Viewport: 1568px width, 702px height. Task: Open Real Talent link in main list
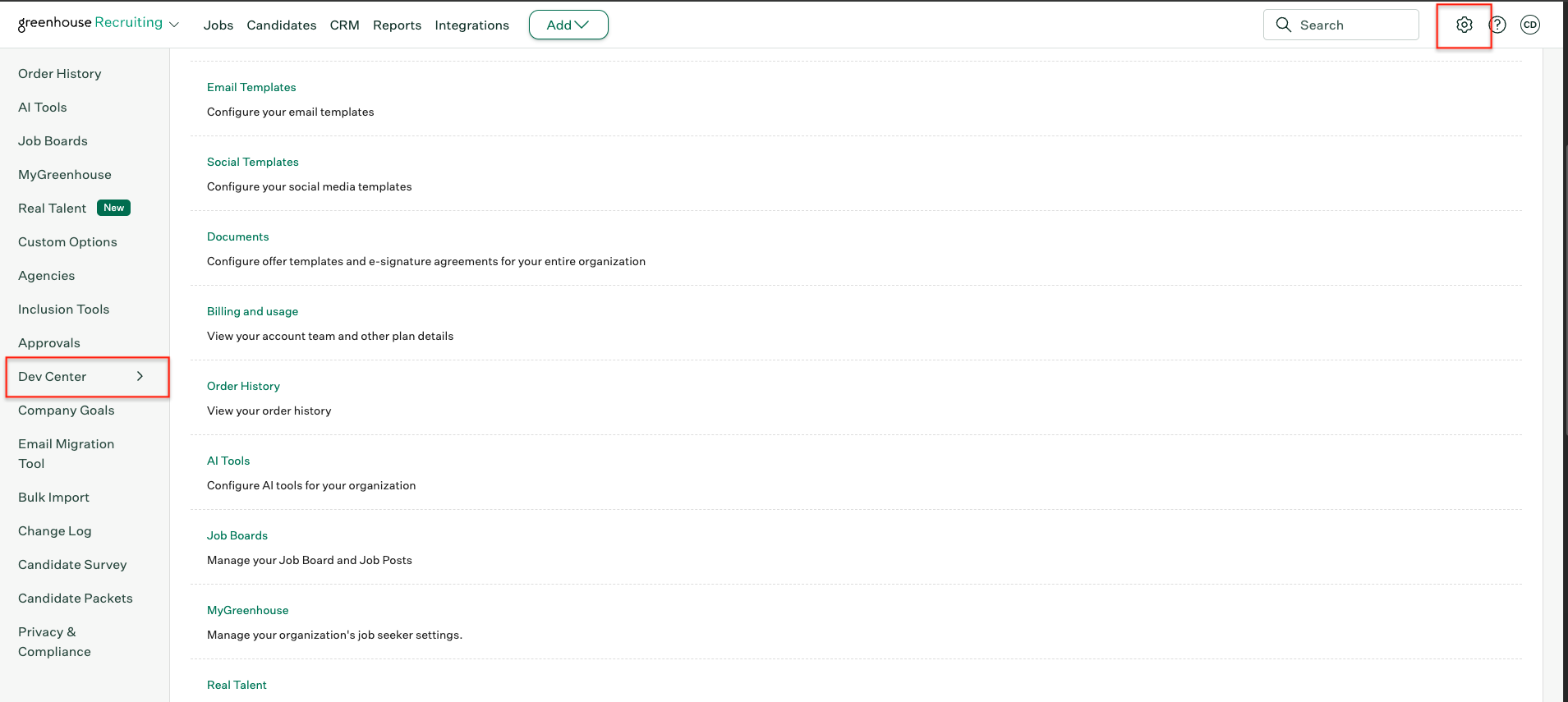[x=237, y=685]
